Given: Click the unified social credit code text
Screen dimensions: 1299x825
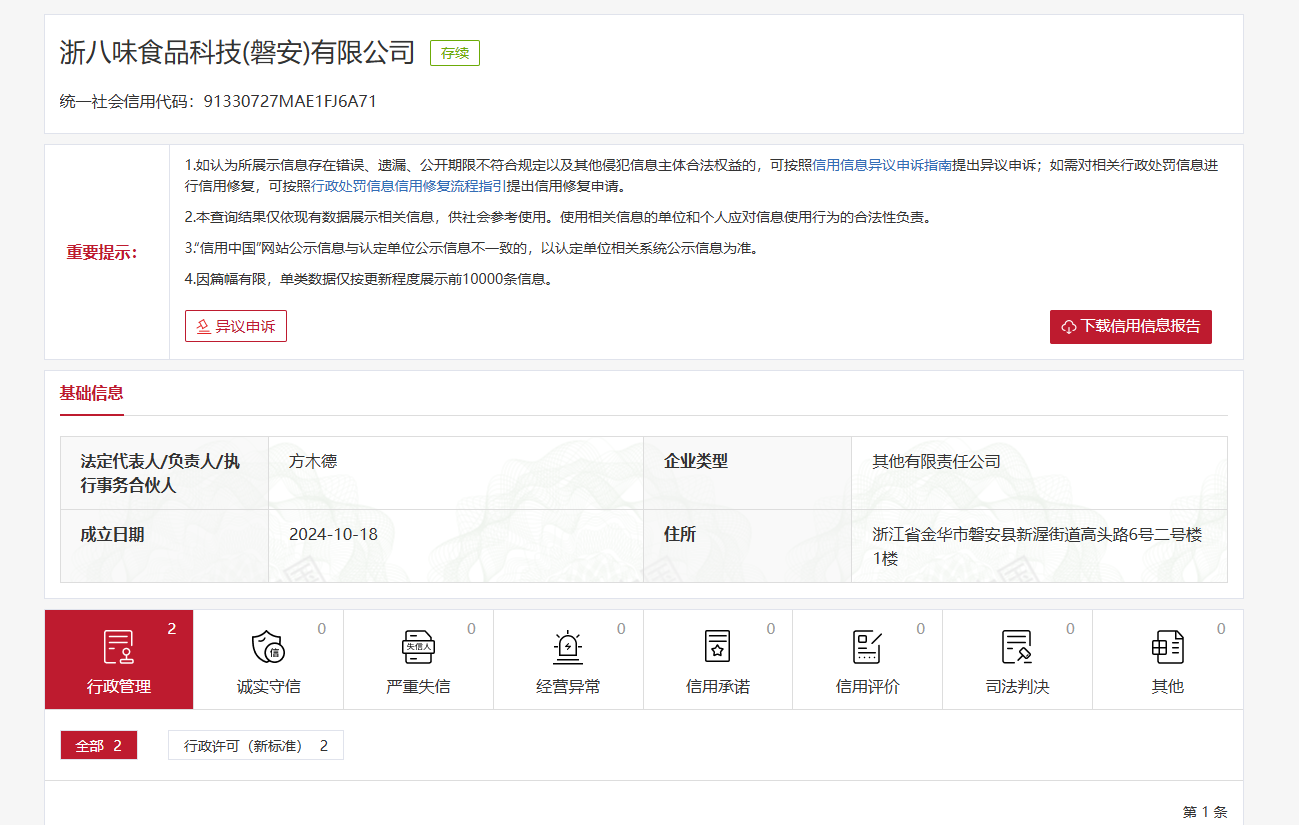Looking at the screenshot, I should pos(289,101).
